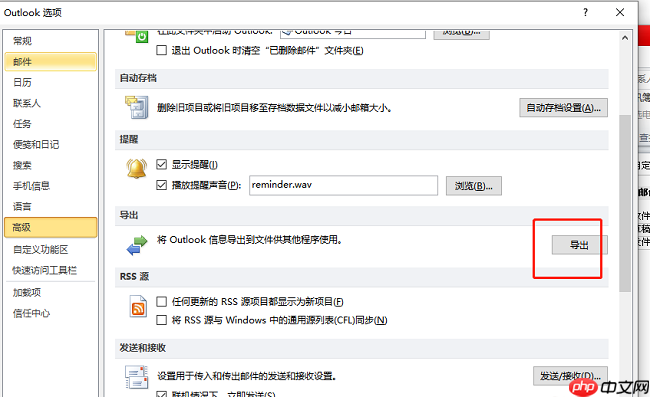Click the 导出 button
This screenshot has height=397, width=650.
[x=579, y=245]
